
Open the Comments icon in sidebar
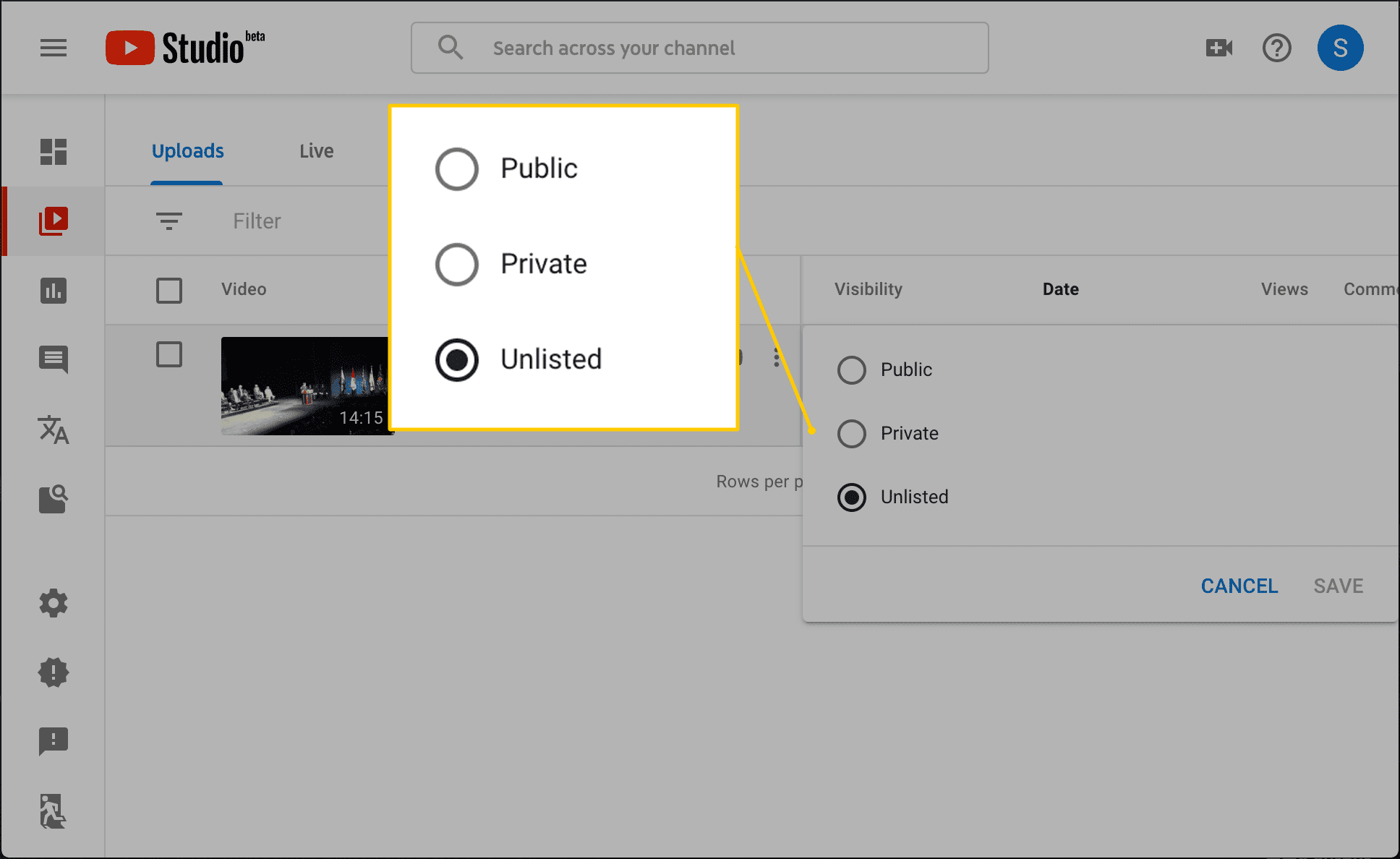click(55, 359)
